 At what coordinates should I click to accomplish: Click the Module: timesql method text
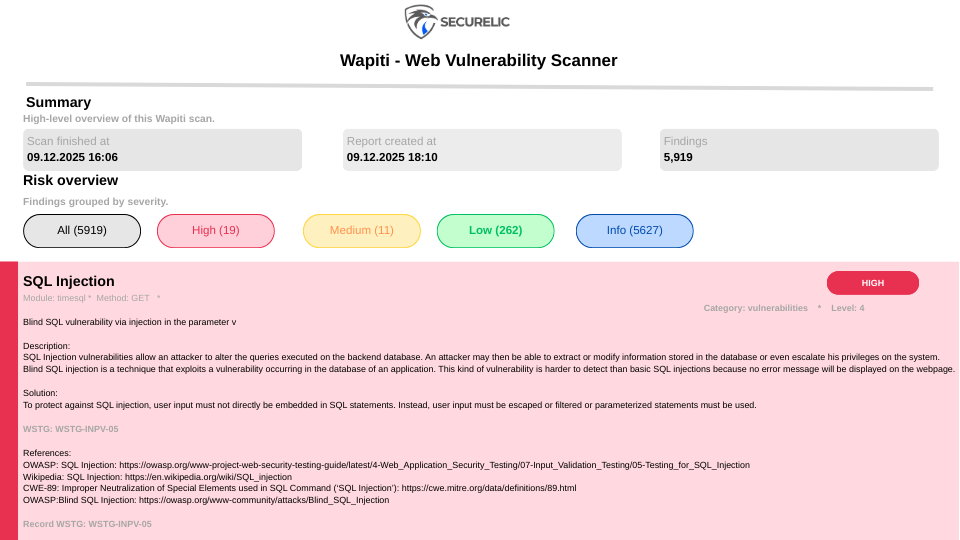91,298
